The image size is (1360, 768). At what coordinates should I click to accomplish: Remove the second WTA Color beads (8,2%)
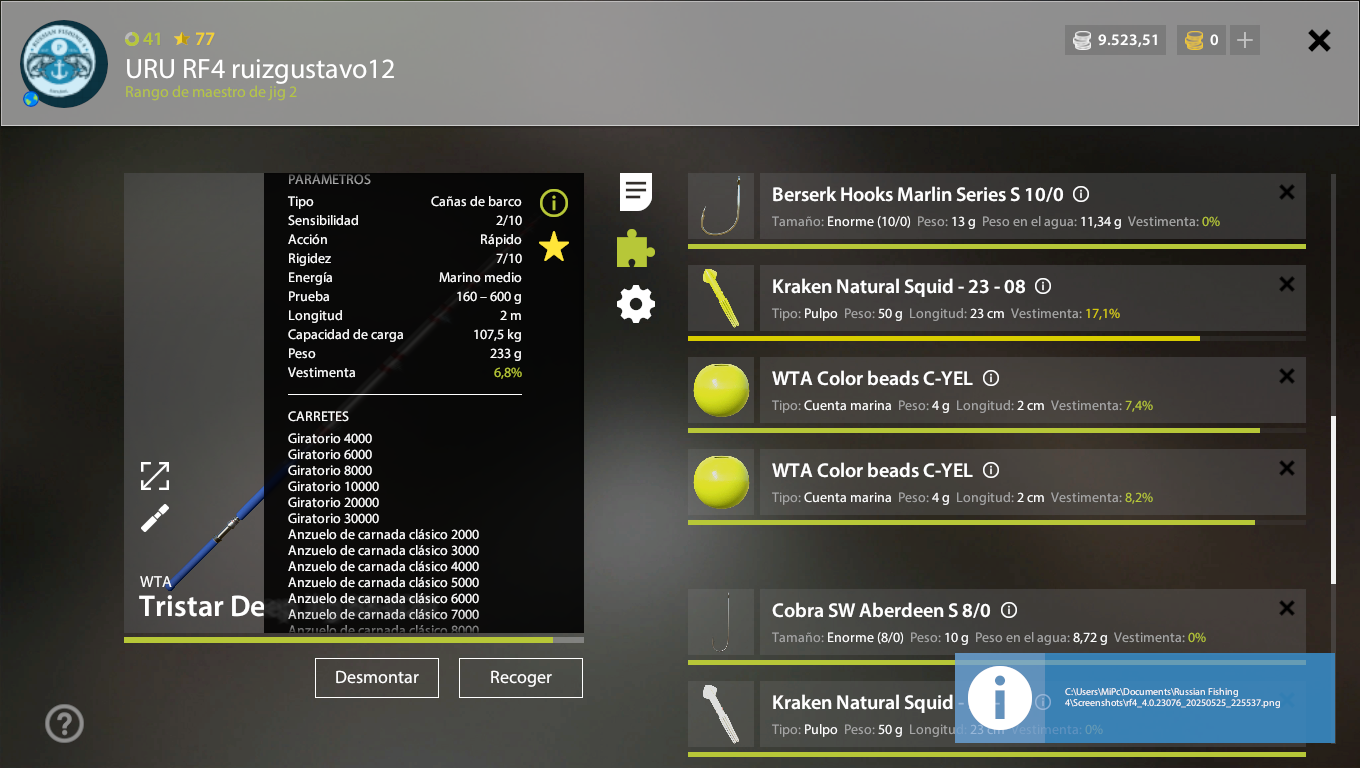(1287, 468)
